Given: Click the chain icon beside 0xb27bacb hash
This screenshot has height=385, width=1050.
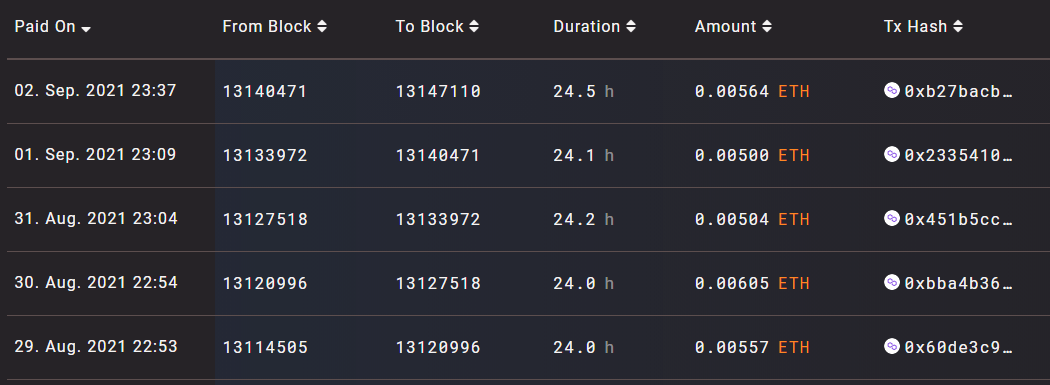Looking at the screenshot, I should tap(891, 90).
